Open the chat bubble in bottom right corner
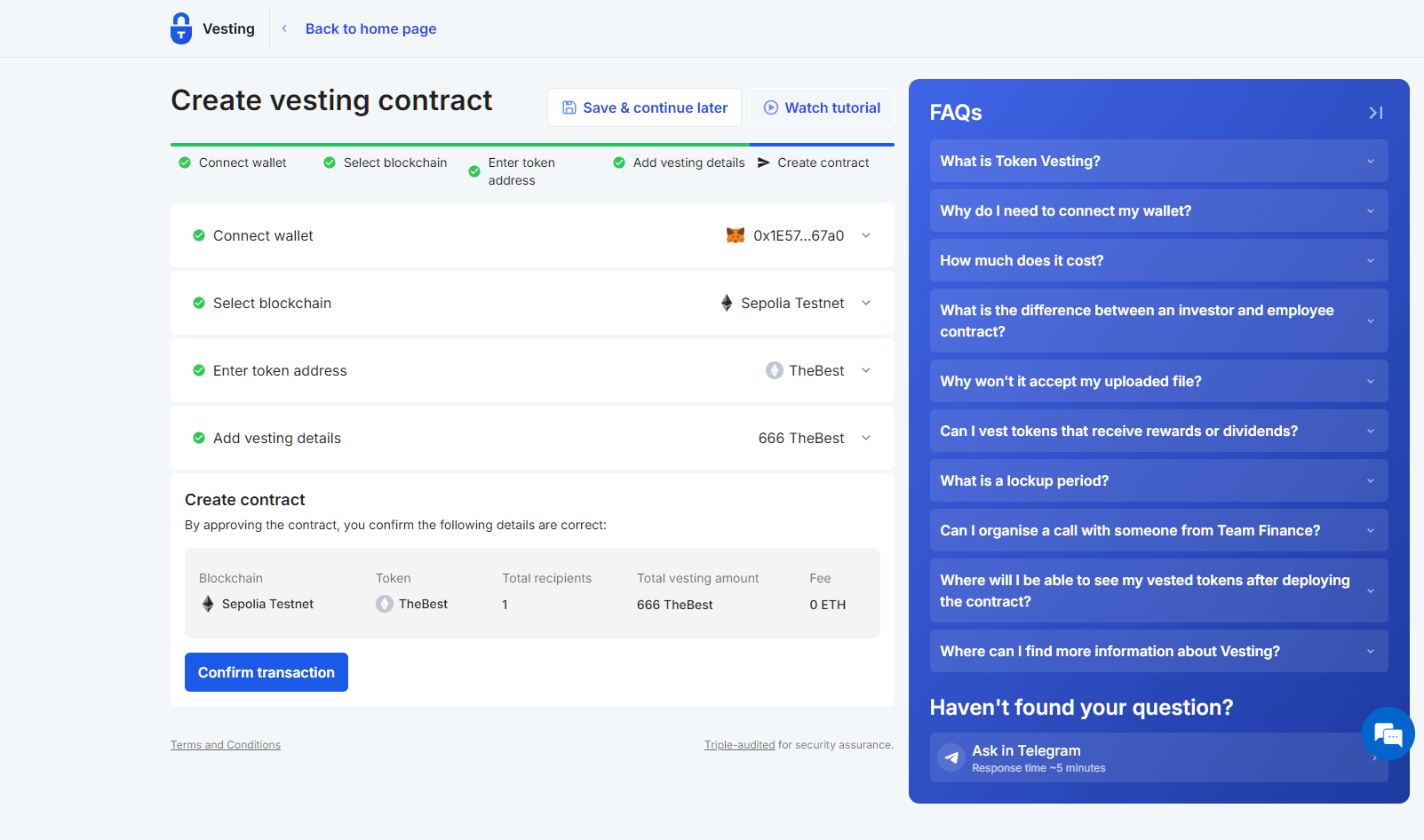Viewport: 1424px width, 840px height. point(1387,733)
